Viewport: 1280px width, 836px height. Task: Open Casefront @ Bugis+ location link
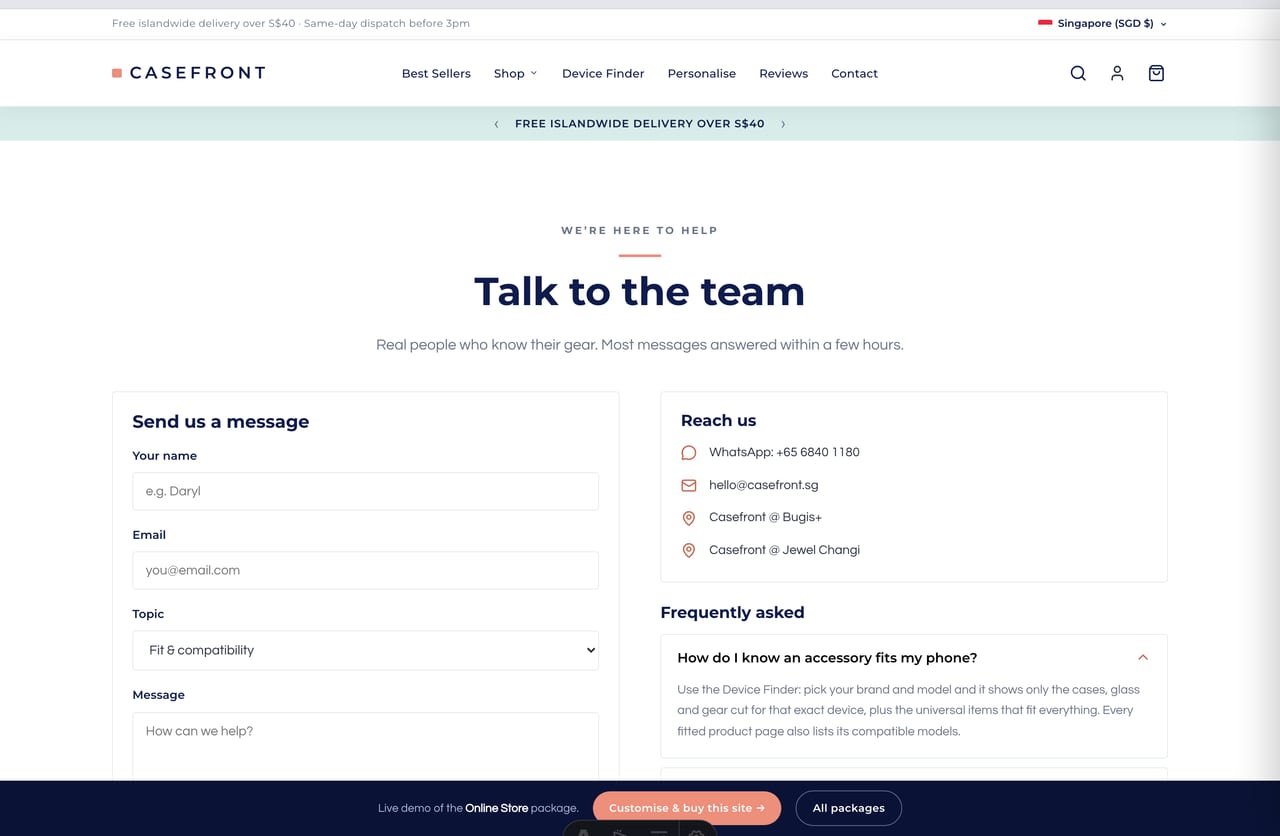point(765,517)
